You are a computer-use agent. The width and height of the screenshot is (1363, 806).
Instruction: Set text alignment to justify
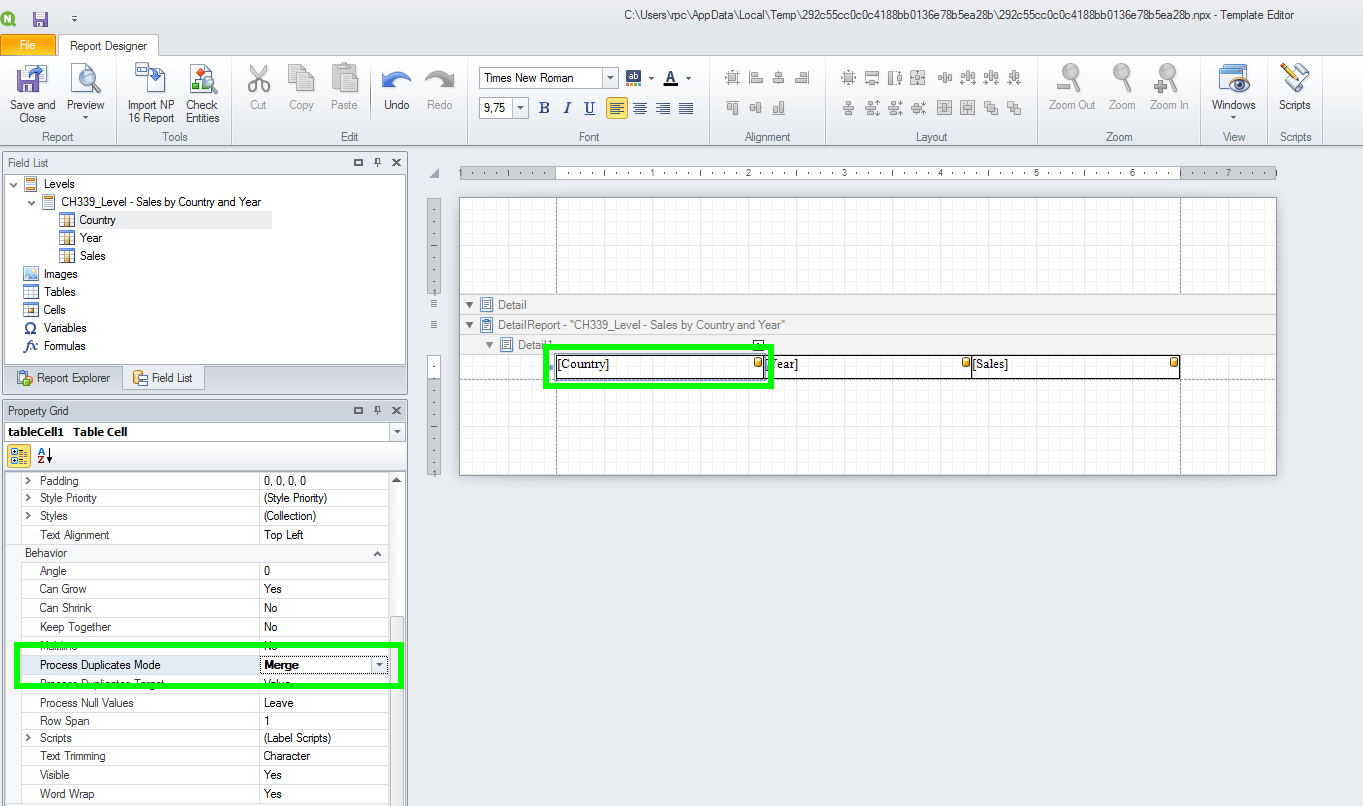[x=686, y=108]
